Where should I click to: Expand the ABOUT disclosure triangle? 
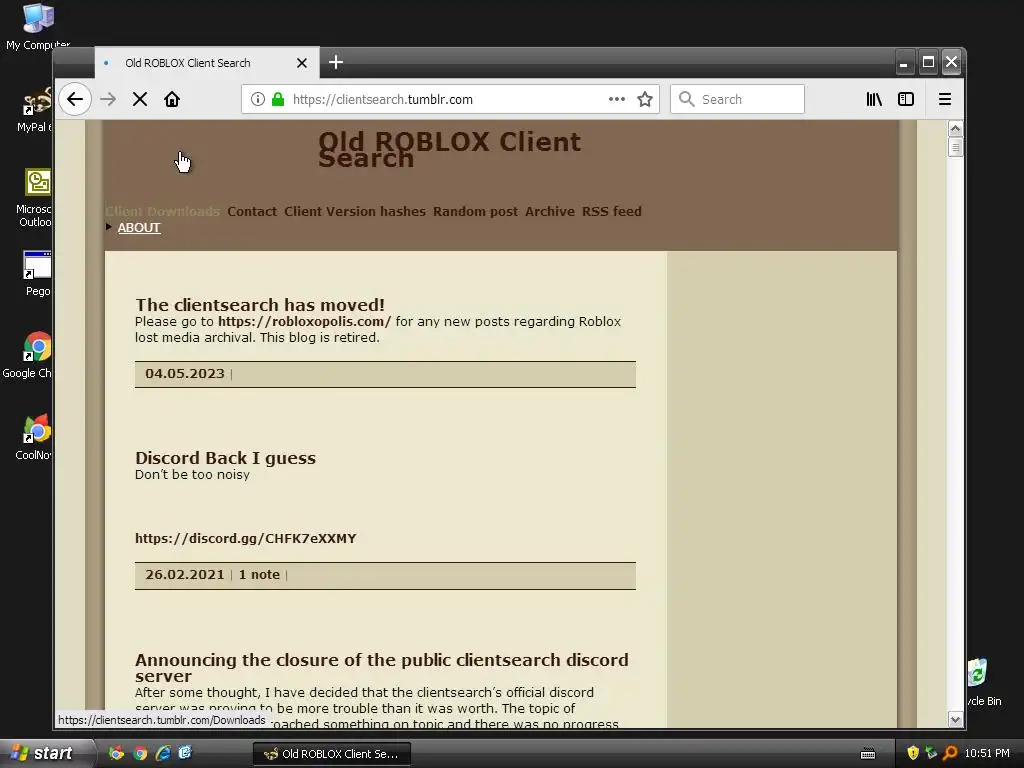[109, 227]
